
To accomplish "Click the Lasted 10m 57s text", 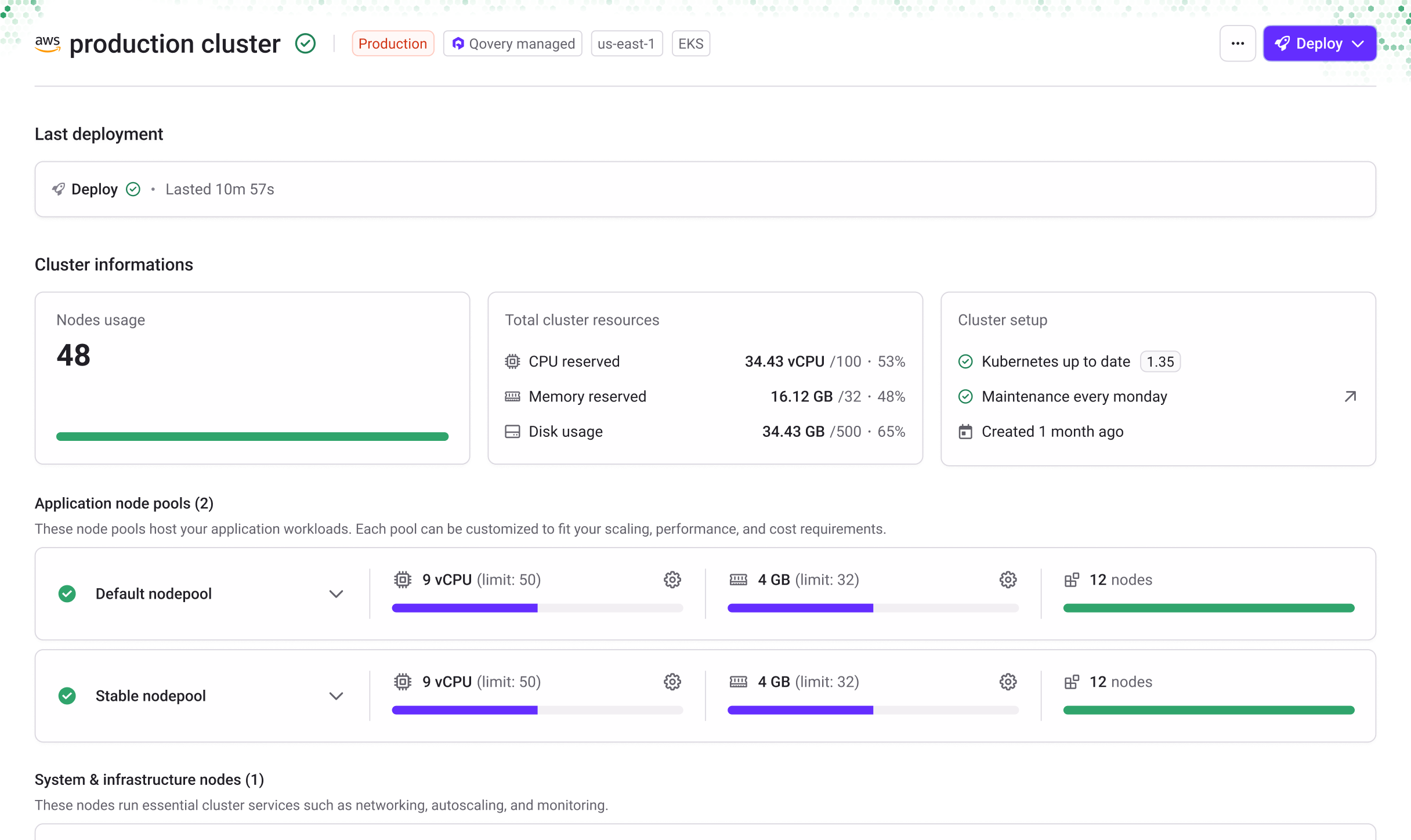I will click(x=220, y=189).
